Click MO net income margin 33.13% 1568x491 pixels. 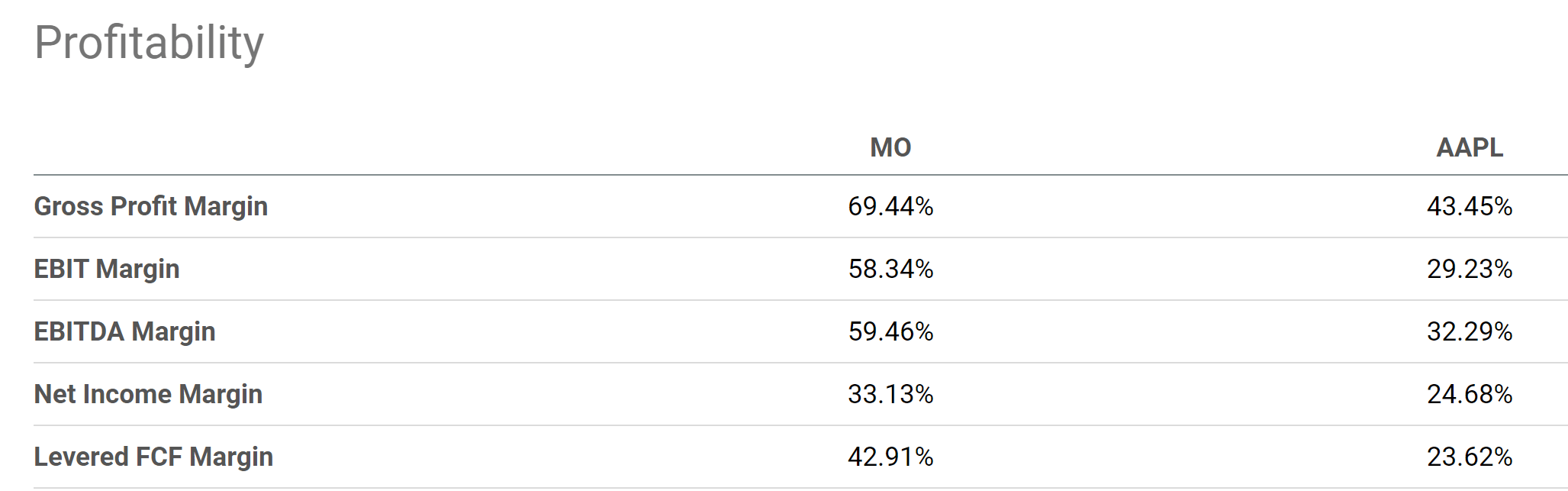click(x=890, y=394)
